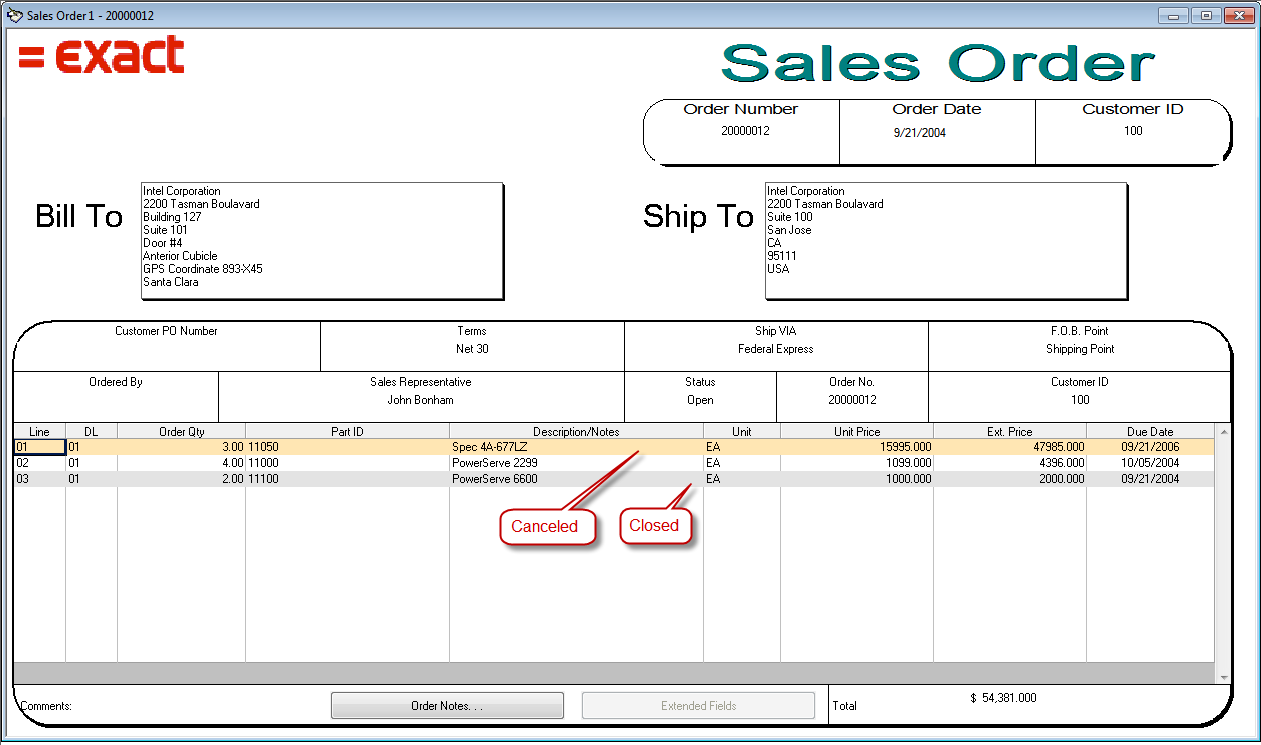
Task: Click the line items grid scroll down arrow
Action: (1223, 677)
